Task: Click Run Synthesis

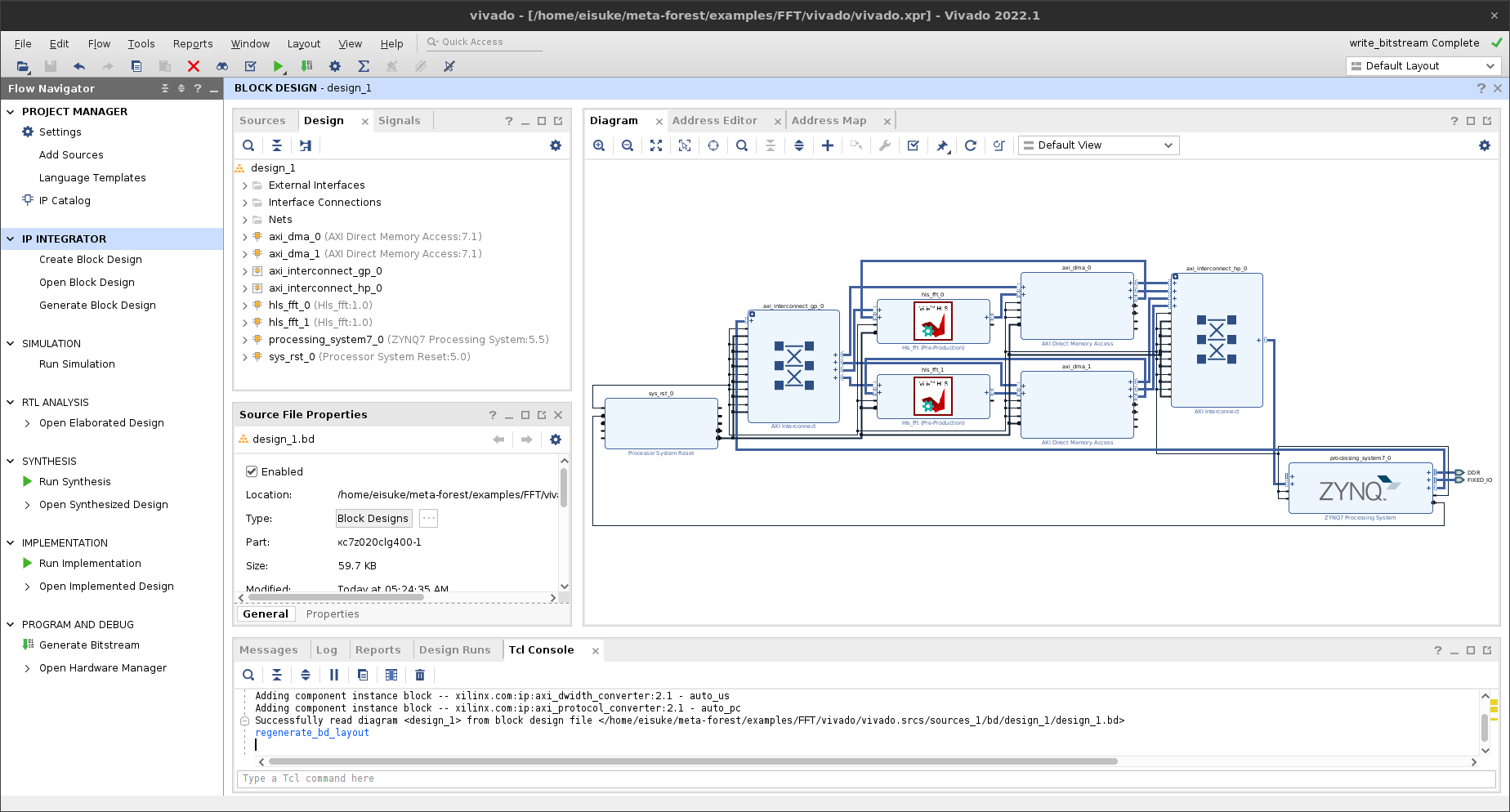Action: coord(74,482)
